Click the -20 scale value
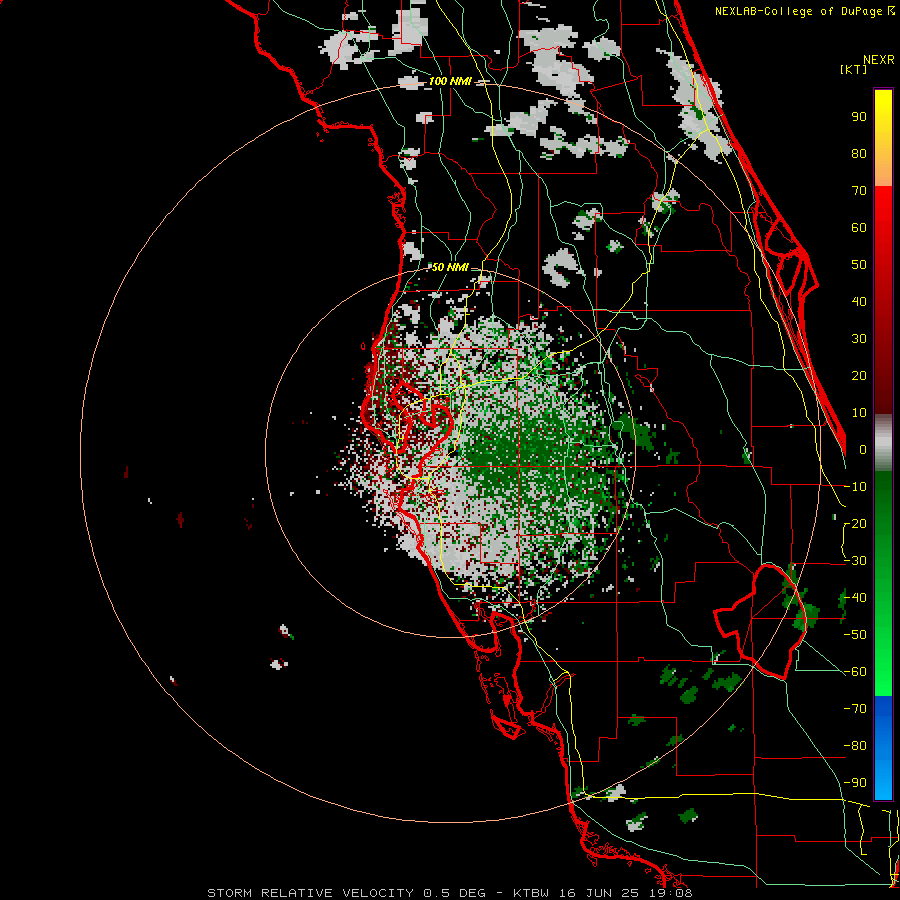 [x=855, y=524]
